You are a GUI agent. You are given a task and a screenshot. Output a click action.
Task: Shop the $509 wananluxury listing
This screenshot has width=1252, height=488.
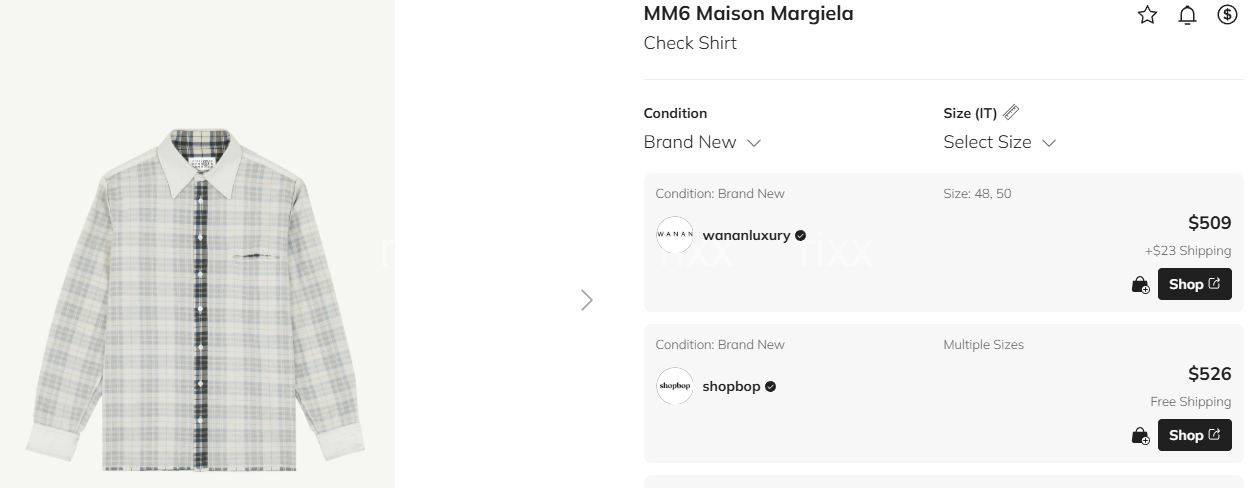(1195, 284)
